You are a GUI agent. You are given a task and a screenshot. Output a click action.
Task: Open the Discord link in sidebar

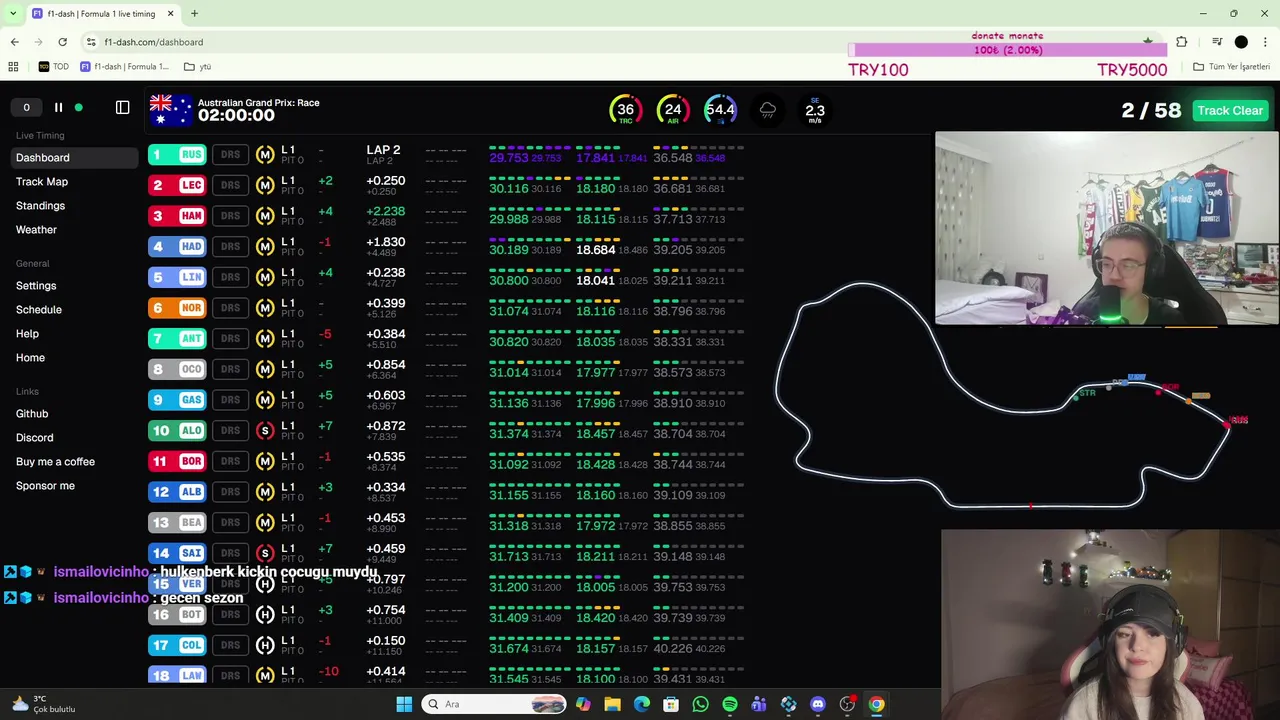coord(35,437)
